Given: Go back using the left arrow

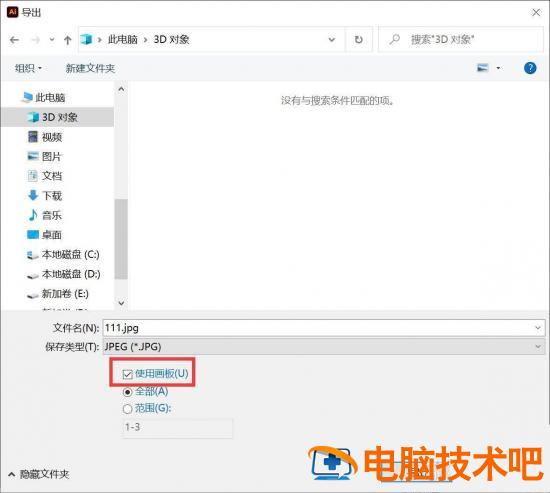Looking at the screenshot, I should pos(14,40).
